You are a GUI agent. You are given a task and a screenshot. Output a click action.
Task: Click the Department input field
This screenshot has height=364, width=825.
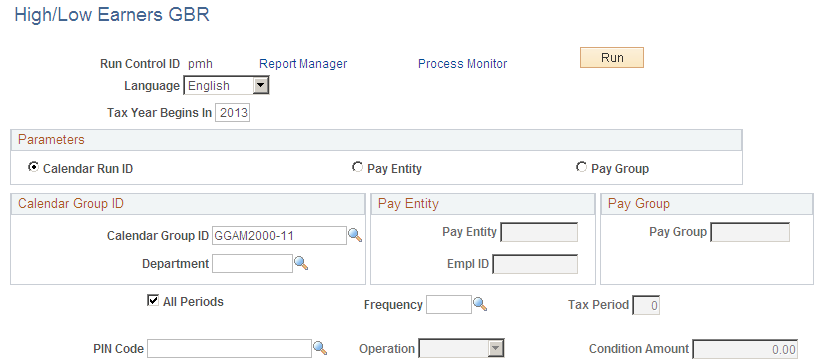[252, 264]
